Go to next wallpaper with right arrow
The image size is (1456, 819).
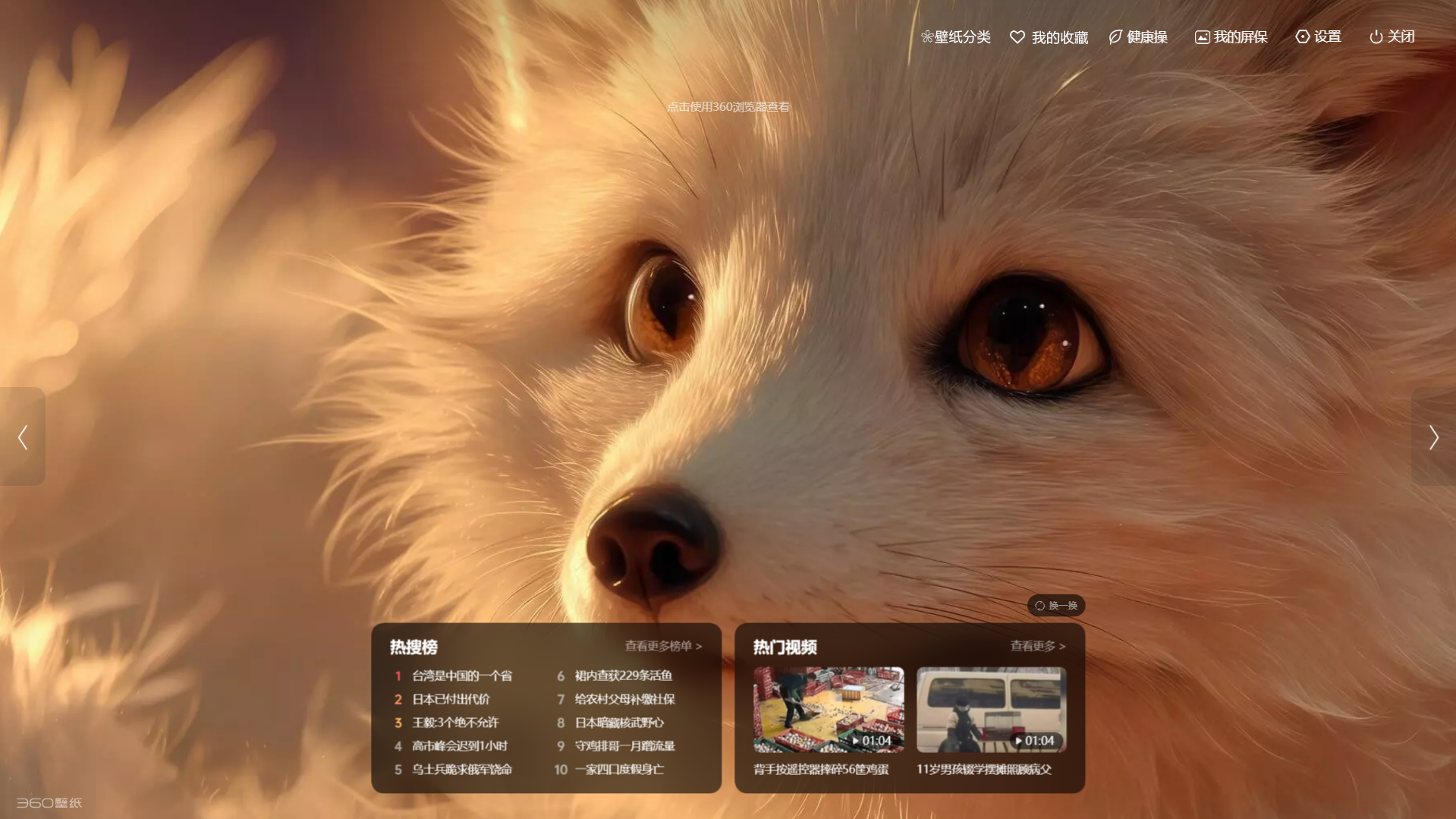click(1433, 437)
